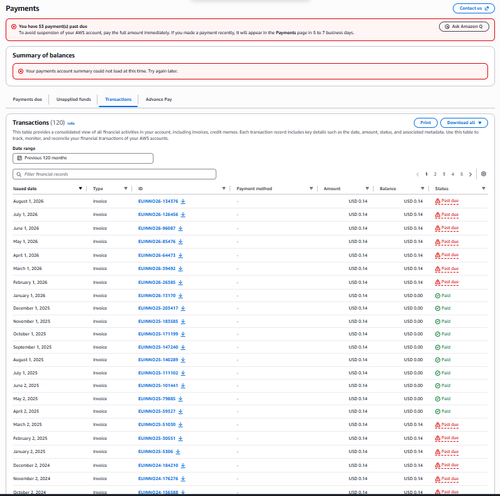Open invoice link for August 1, 2026

[158, 201]
